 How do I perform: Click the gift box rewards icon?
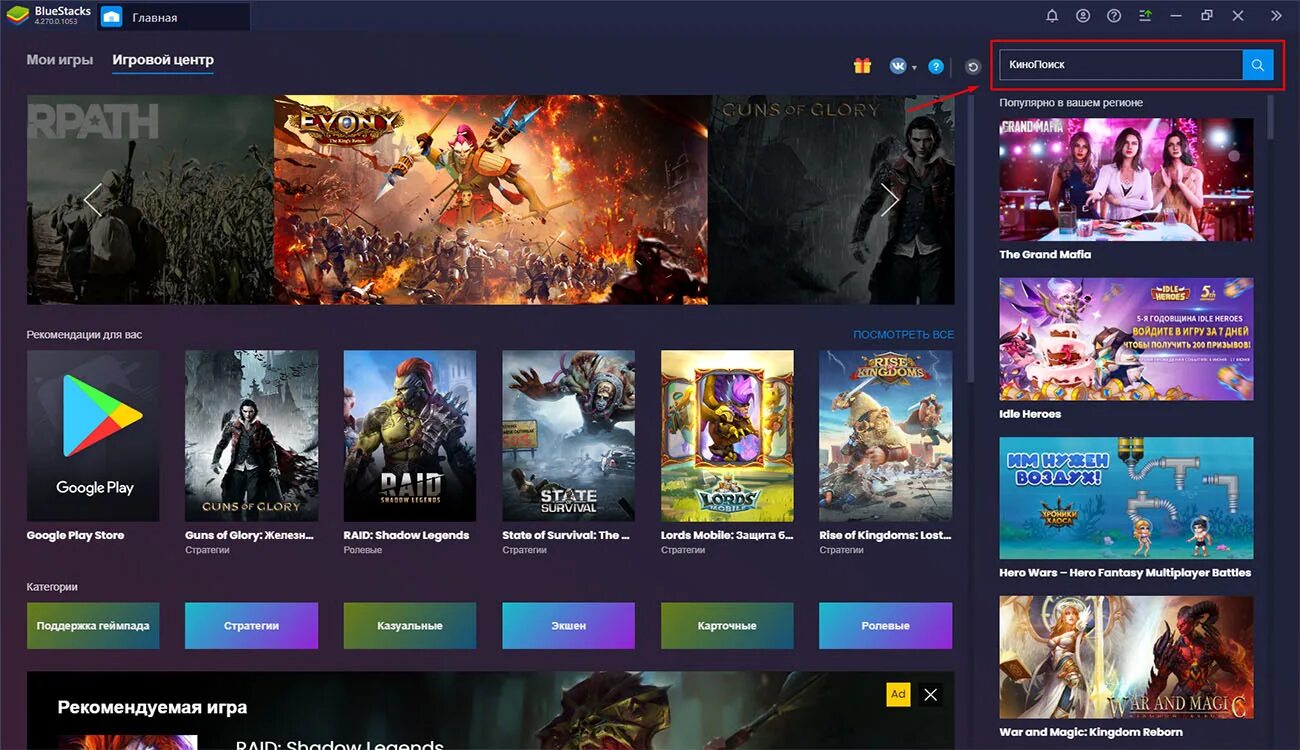point(862,66)
